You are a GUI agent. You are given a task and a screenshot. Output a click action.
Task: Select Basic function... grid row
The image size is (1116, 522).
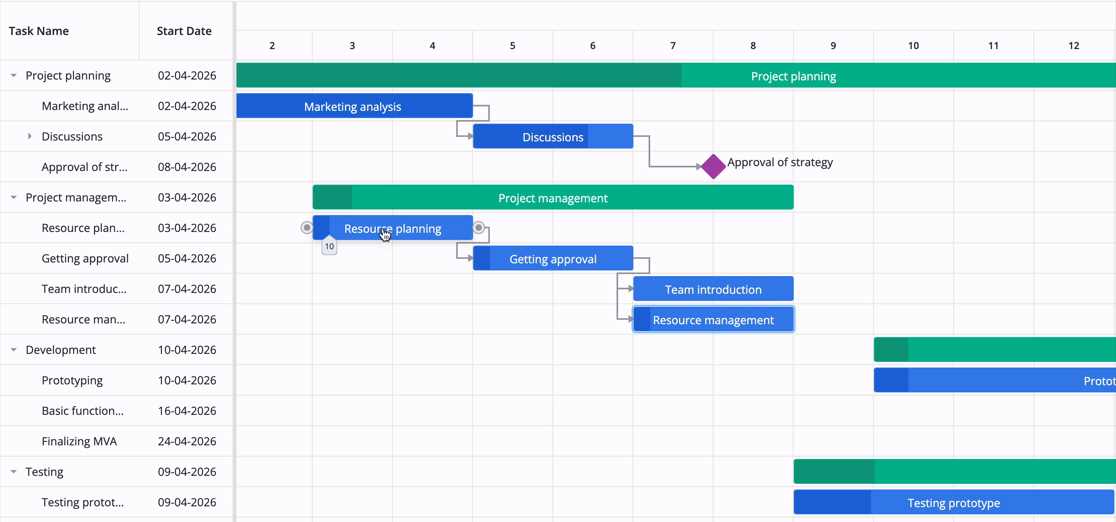tap(116, 411)
